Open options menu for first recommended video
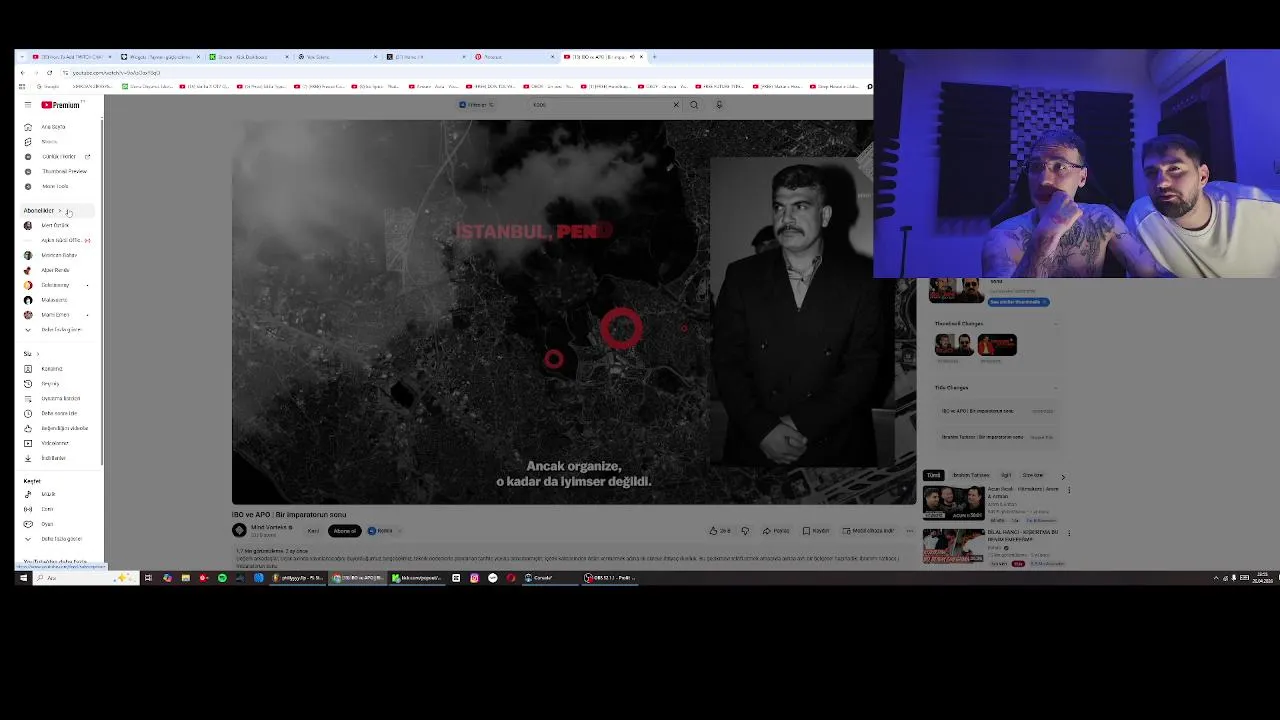The image size is (1280, 720). click(1068, 491)
